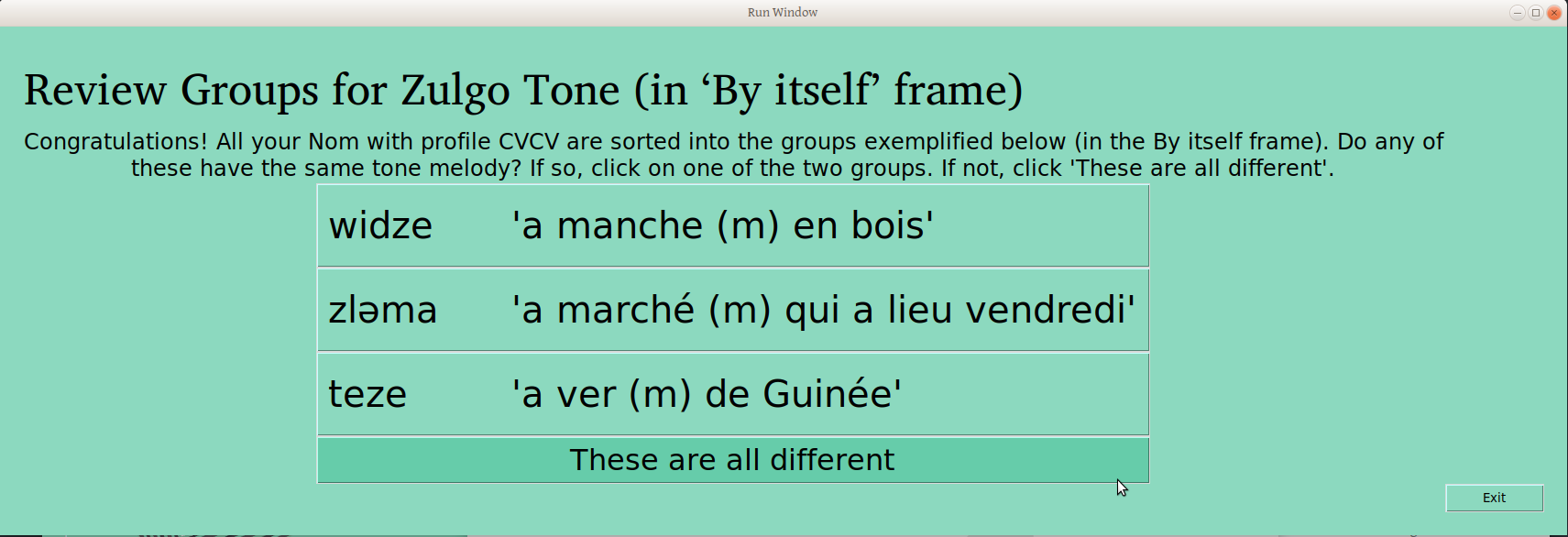This screenshot has width=1568, height=537.
Task: Click gloss 'a marché (m) qui a lieu vendredi'
Action: 823,310
